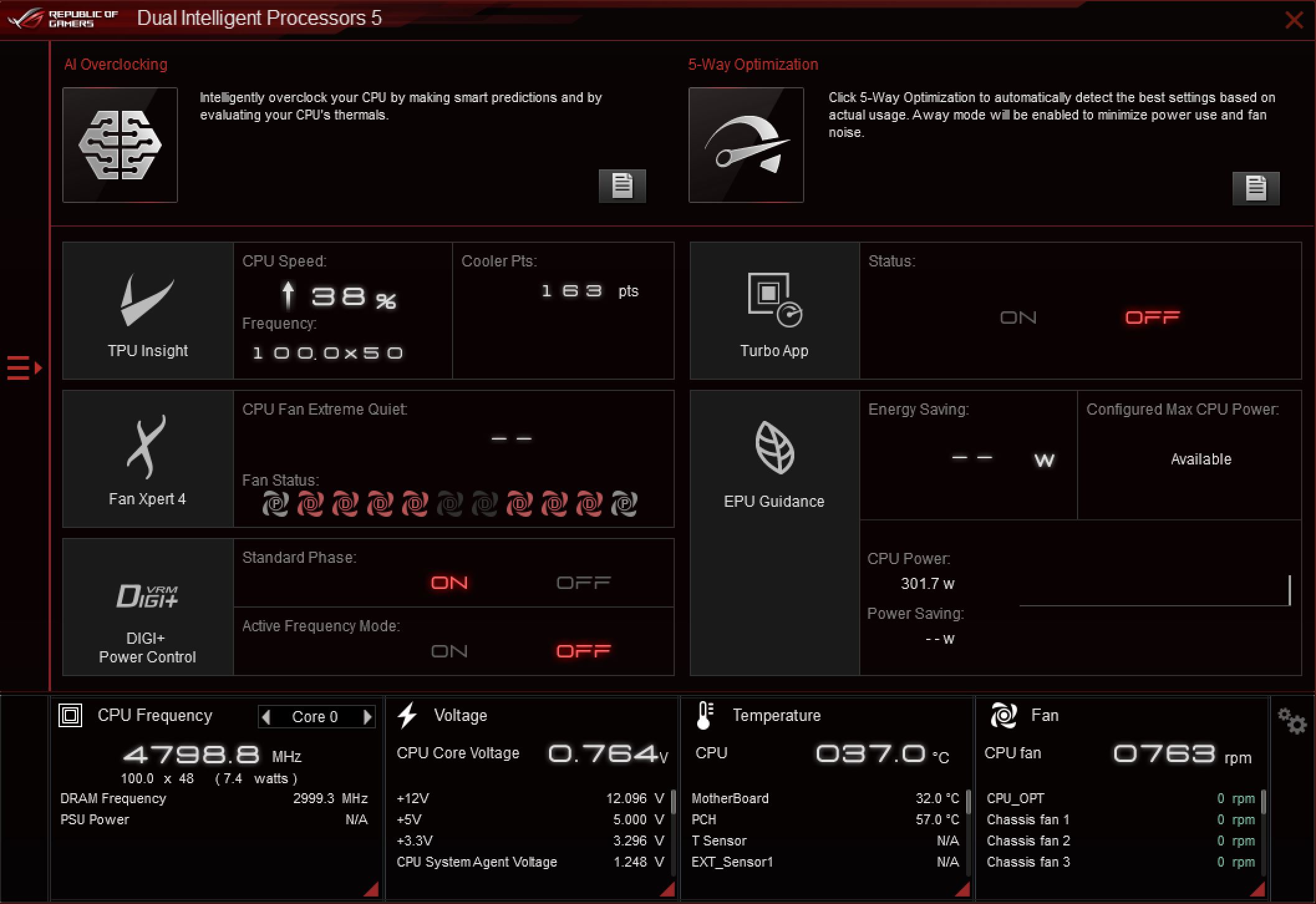Screen dimensions: 1316x904
Task: Set Standard Phase to OFF
Action: click(583, 583)
